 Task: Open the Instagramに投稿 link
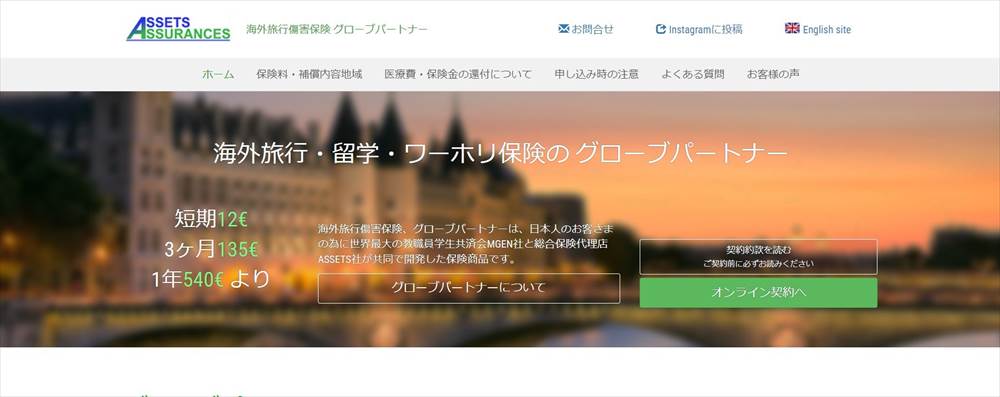[x=699, y=29]
